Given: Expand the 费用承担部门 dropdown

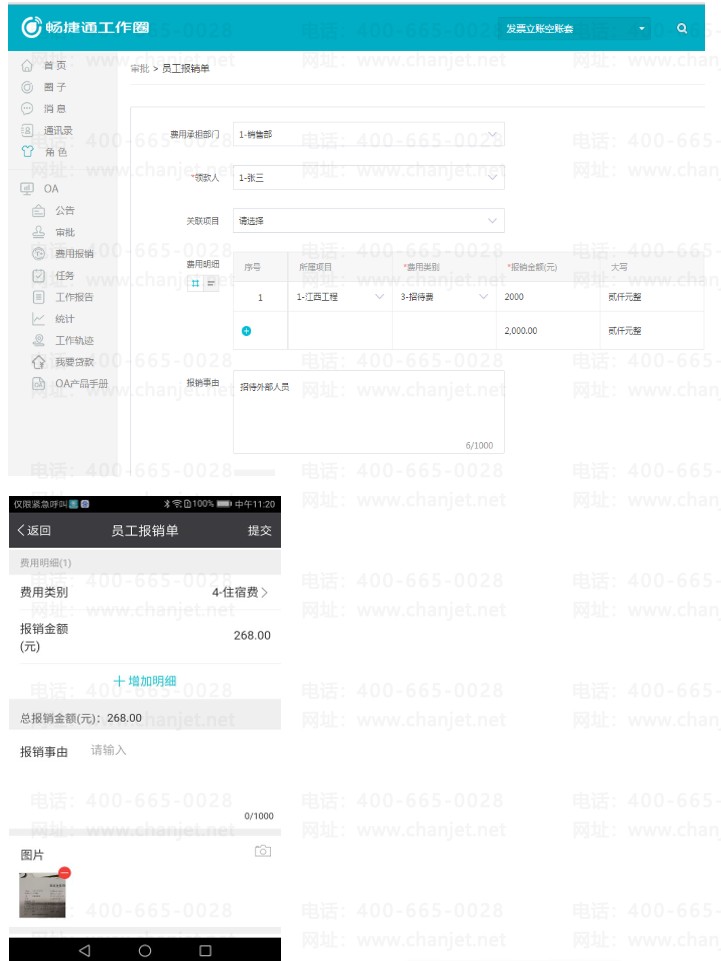Looking at the screenshot, I should pyautogui.click(x=368, y=134).
